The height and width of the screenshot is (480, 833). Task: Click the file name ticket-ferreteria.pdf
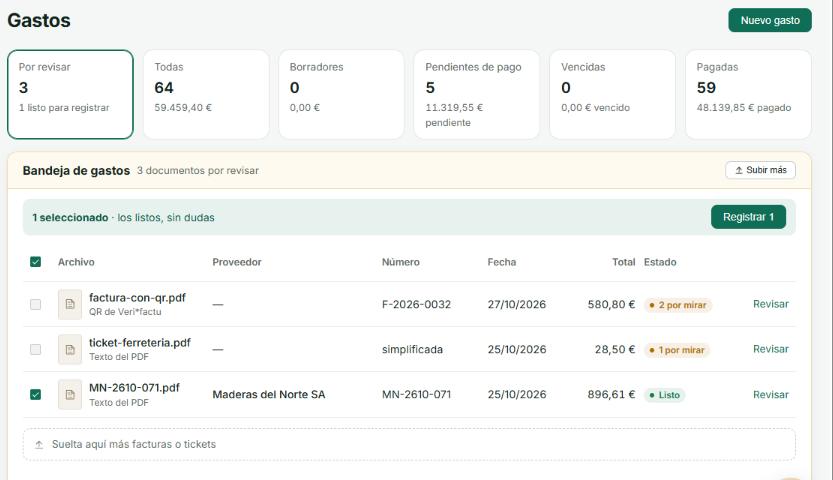[140, 342]
